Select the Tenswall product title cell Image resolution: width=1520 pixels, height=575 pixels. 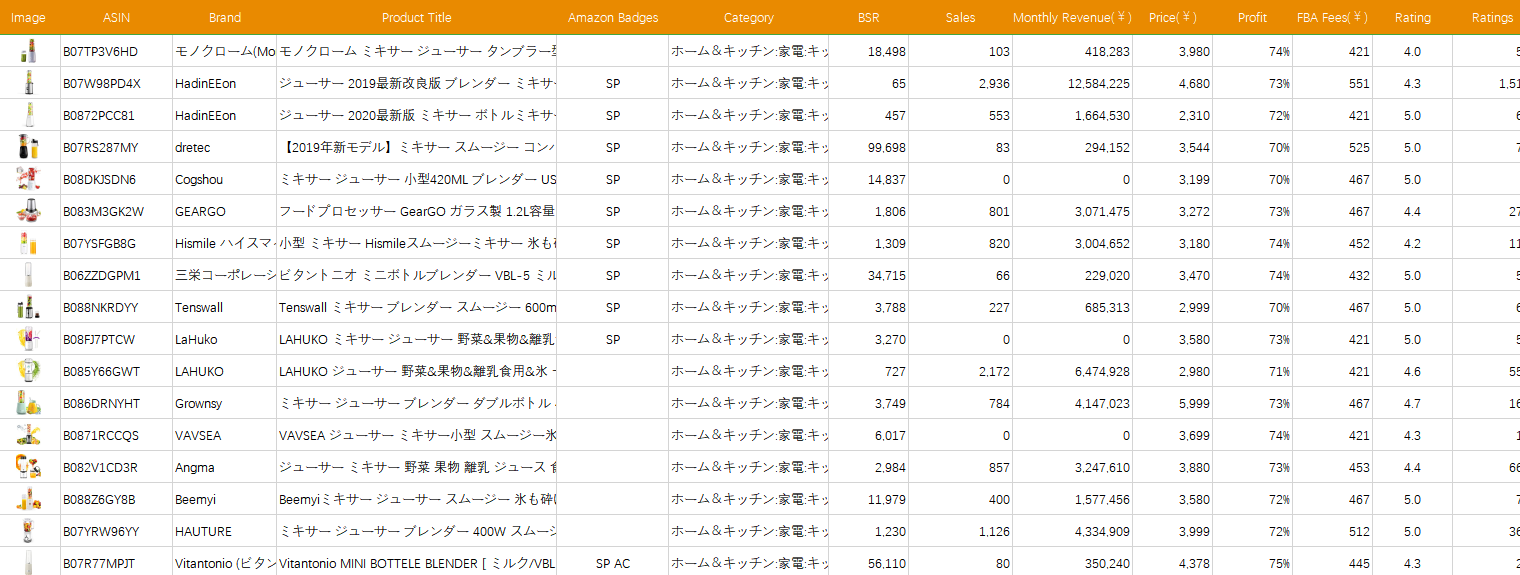[417, 308]
